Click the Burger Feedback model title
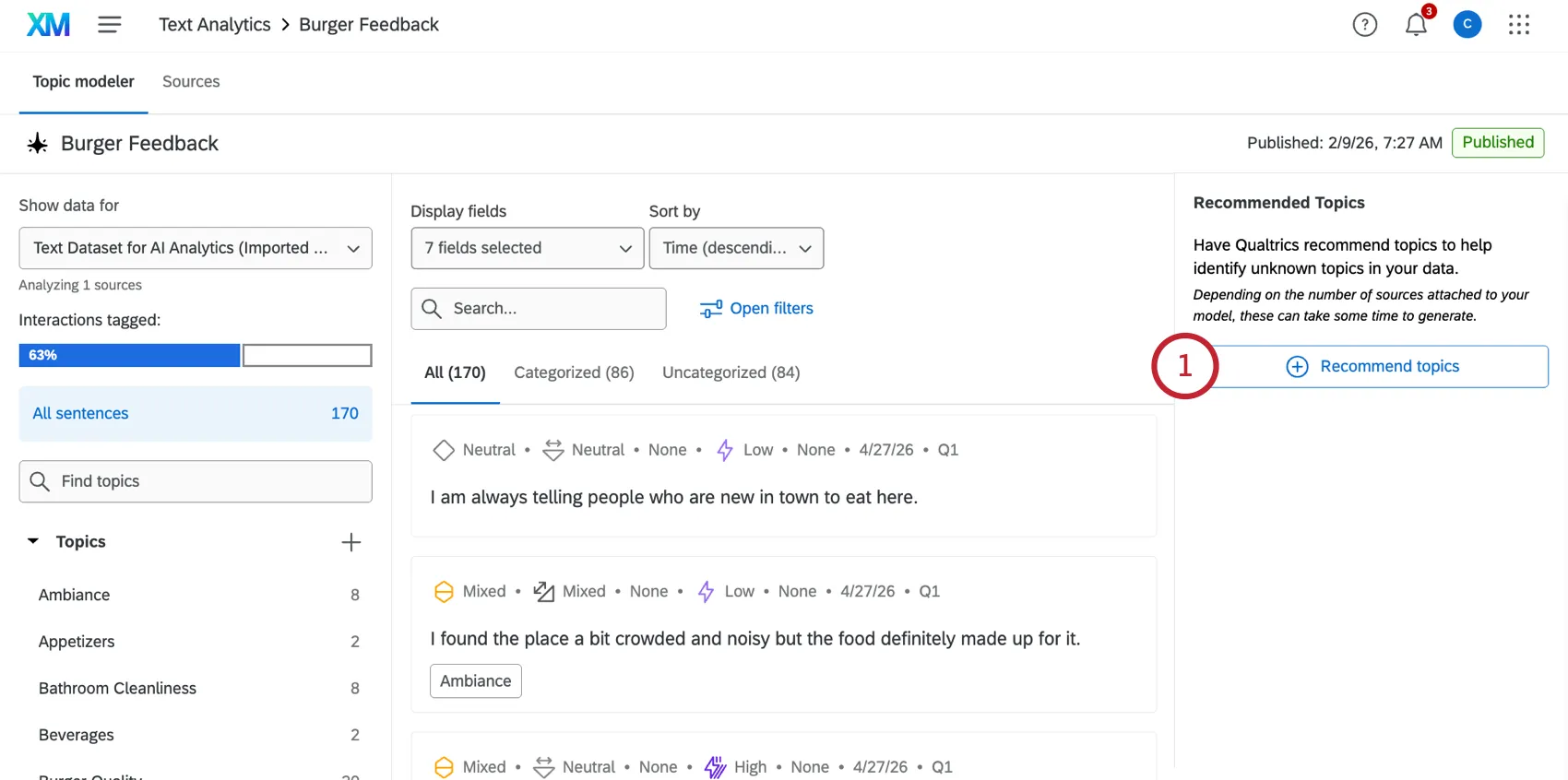 pyautogui.click(x=139, y=144)
